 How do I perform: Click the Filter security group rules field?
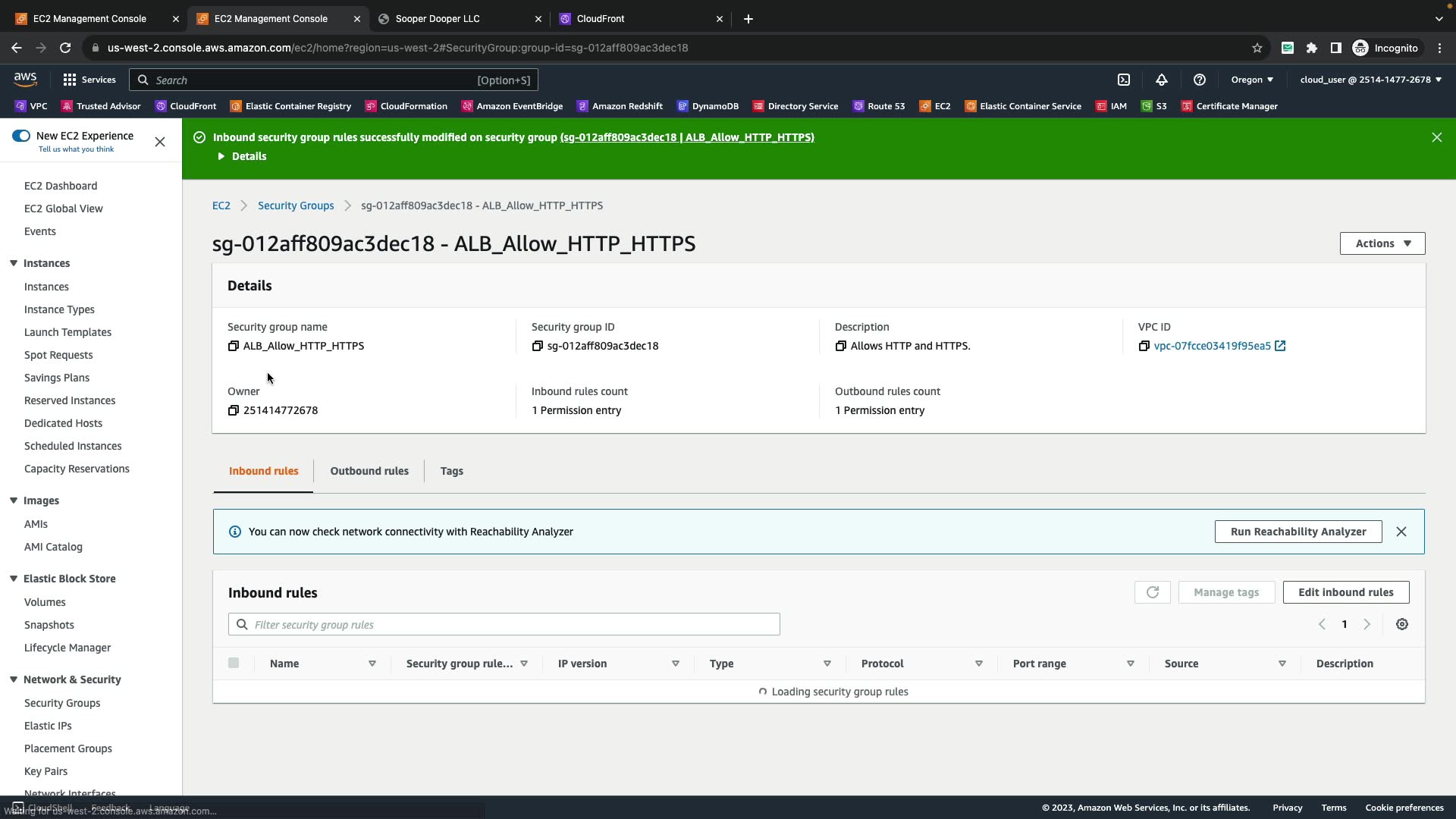tap(504, 624)
